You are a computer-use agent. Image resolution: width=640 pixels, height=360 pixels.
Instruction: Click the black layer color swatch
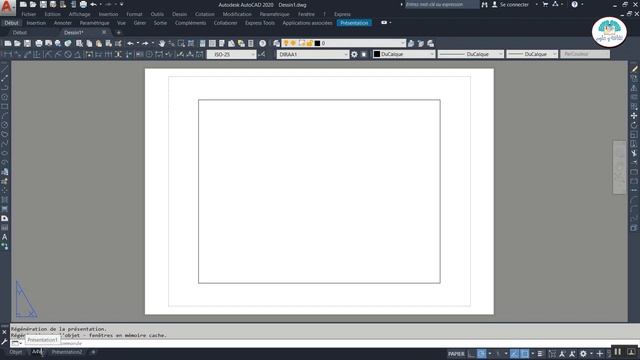317,43
